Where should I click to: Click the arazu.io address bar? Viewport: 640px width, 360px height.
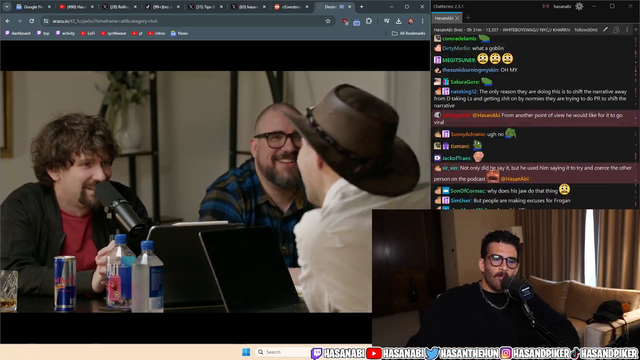[x=188, y=21]
